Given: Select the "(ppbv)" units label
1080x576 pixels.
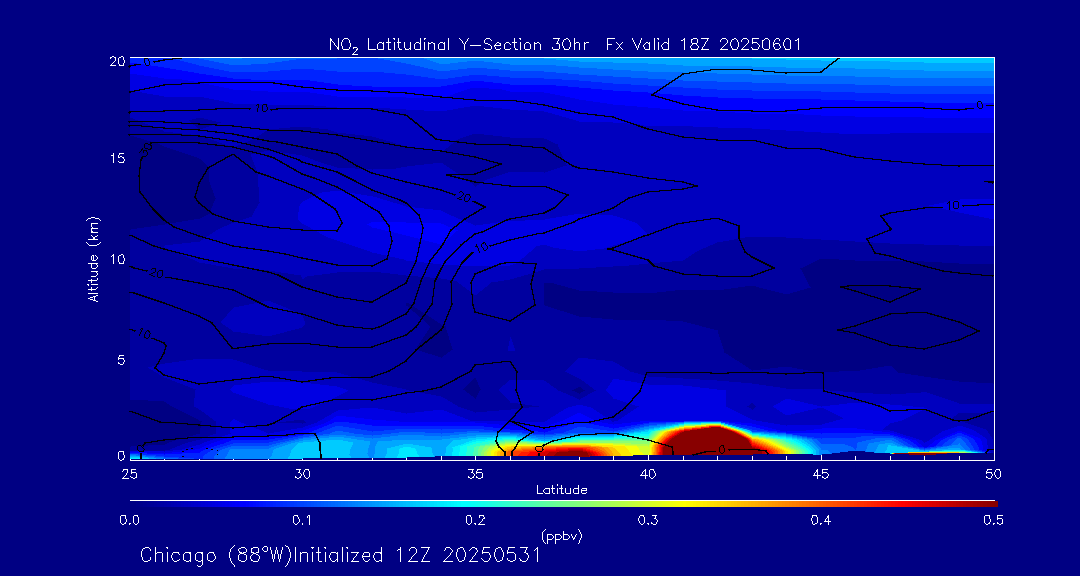Looking at the screenshot, I should [x=562, y=536].
